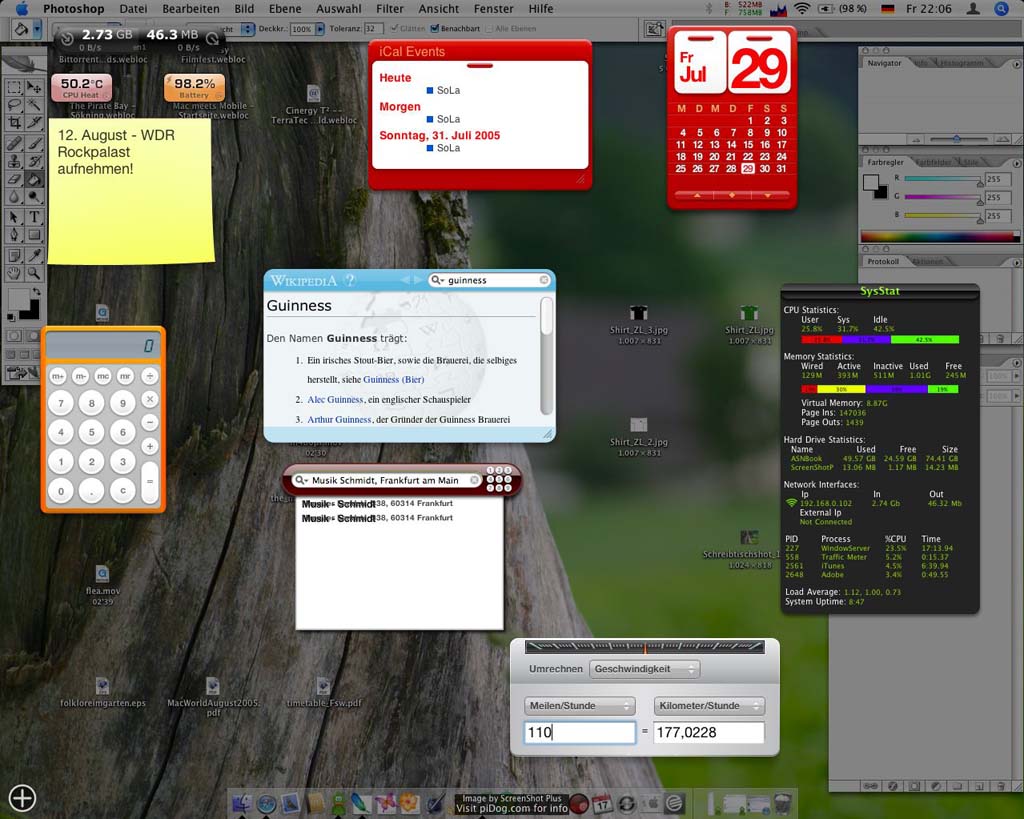Select the Eyedropper tool

point(34,255)
